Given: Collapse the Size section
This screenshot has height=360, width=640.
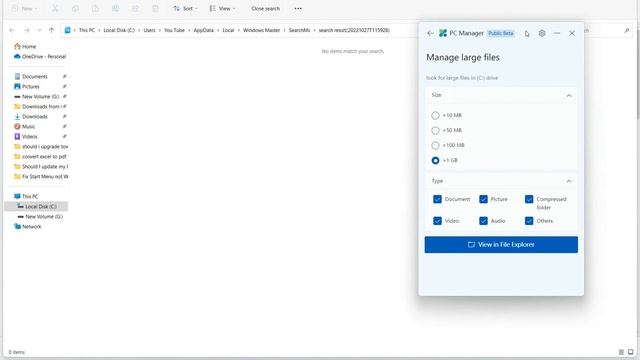Looking at the screenshot, I should coord(569,96).
